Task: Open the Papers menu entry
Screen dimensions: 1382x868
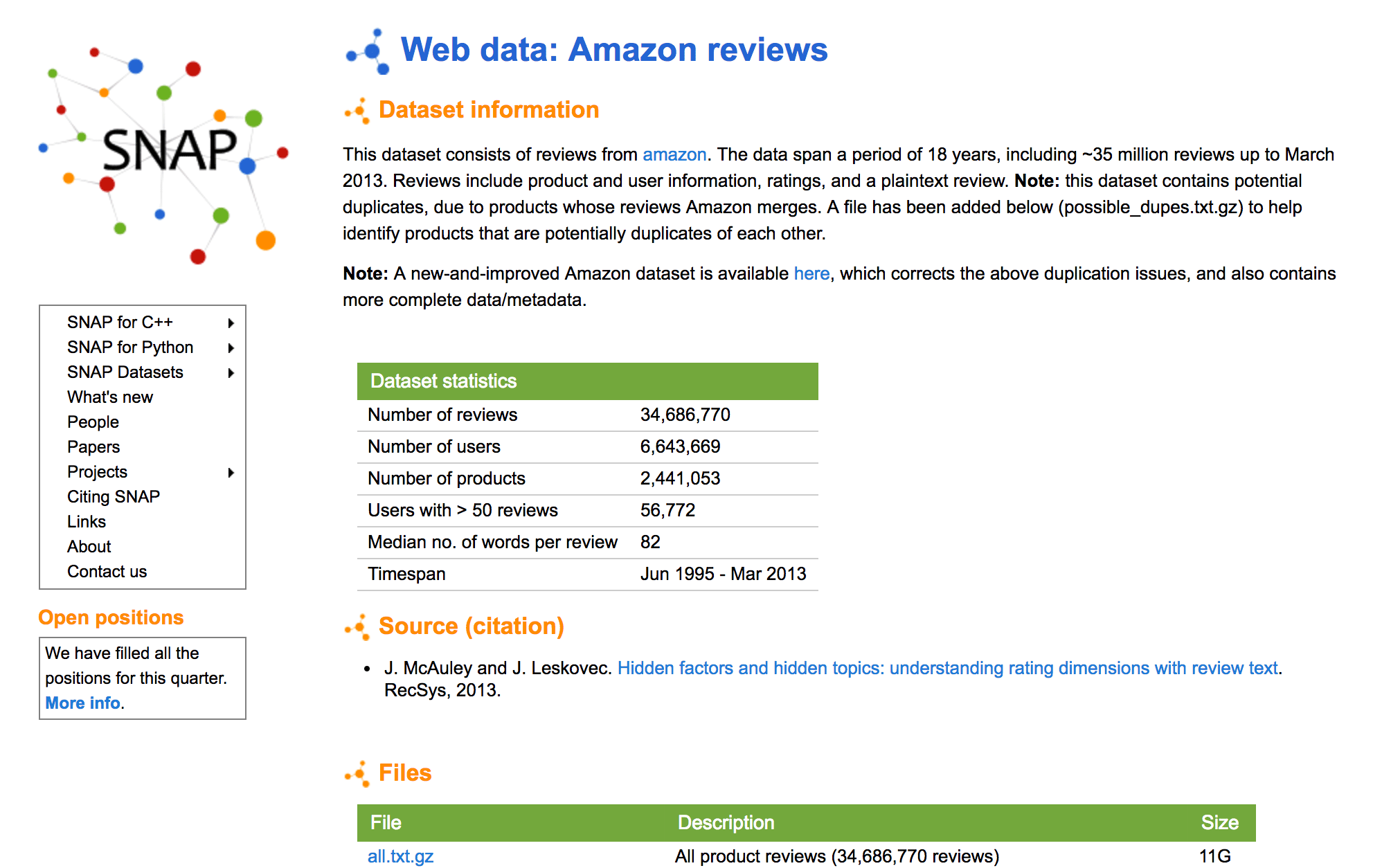Action: pos(93,447)
